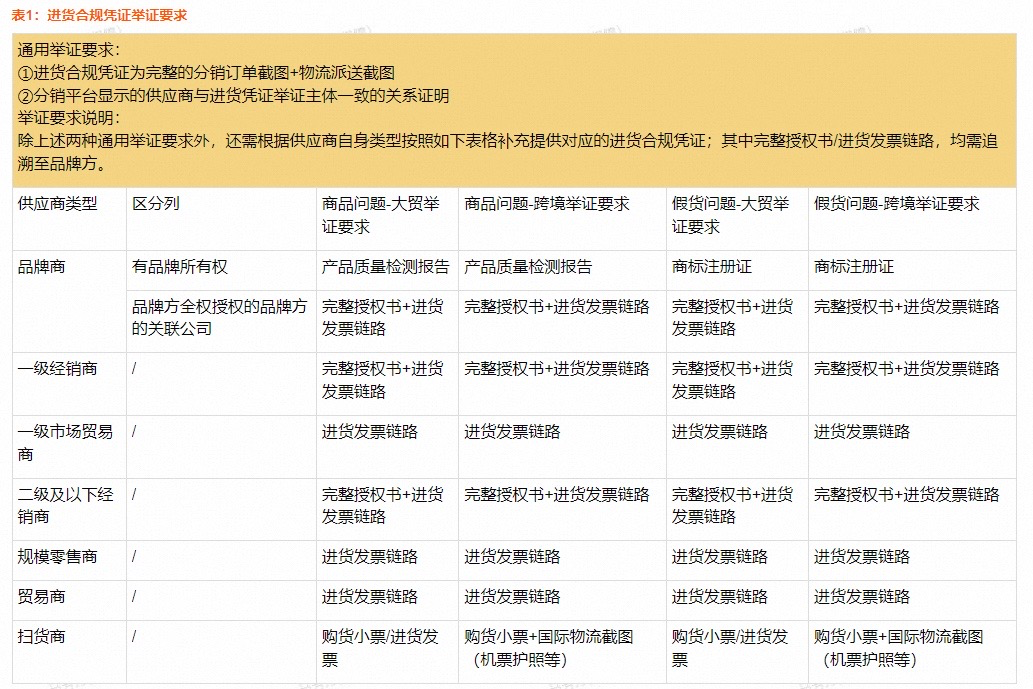Viewport: 1033px width, 689px height.
Task: Select the 一级经销商 row label
Action: tap(57, 368)
